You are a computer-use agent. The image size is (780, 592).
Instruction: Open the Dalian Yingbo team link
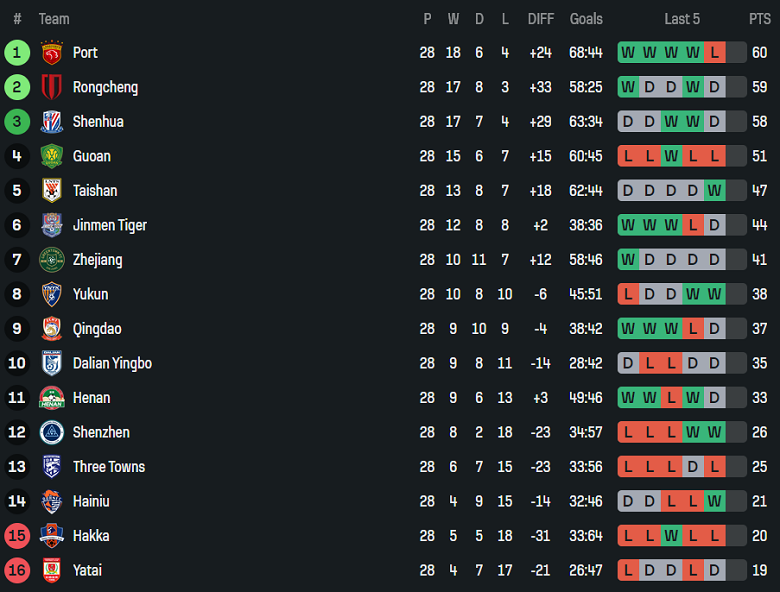click(x=112, y=363)
